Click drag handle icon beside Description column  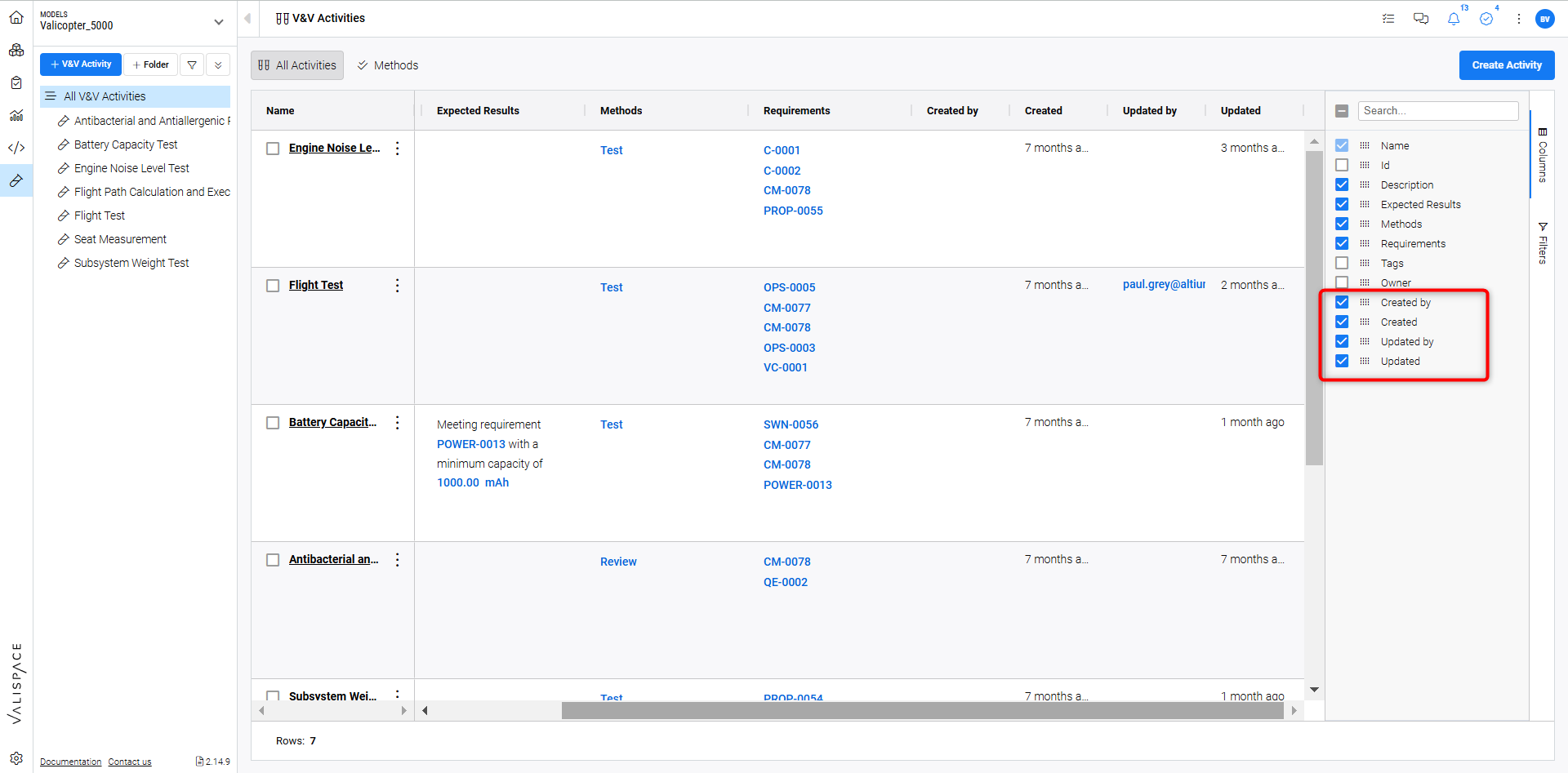1365,184
